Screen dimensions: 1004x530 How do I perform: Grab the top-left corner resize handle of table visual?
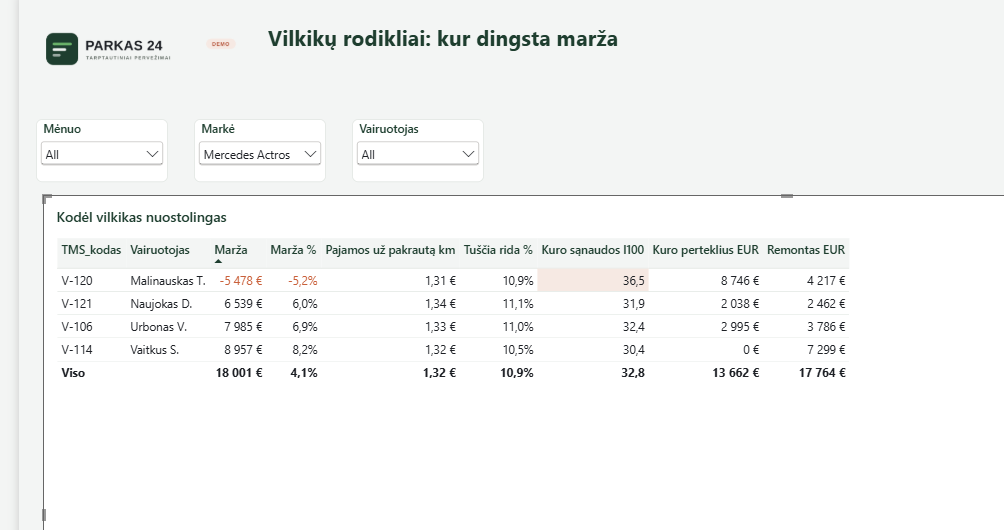coord(46,198)
